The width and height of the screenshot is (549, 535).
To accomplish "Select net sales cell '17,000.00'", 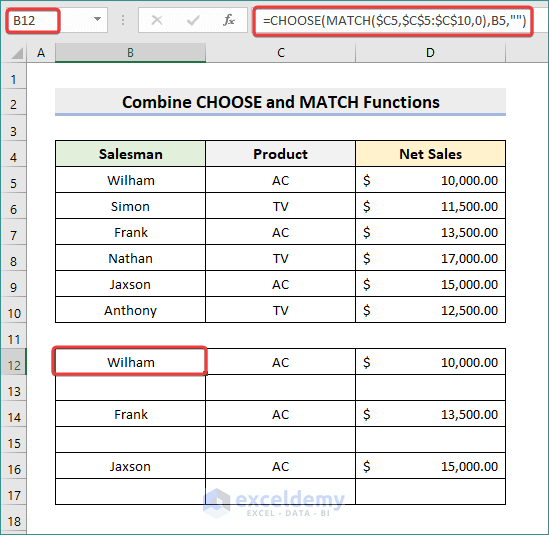I will pyautogui.click(x=430, y=258).
